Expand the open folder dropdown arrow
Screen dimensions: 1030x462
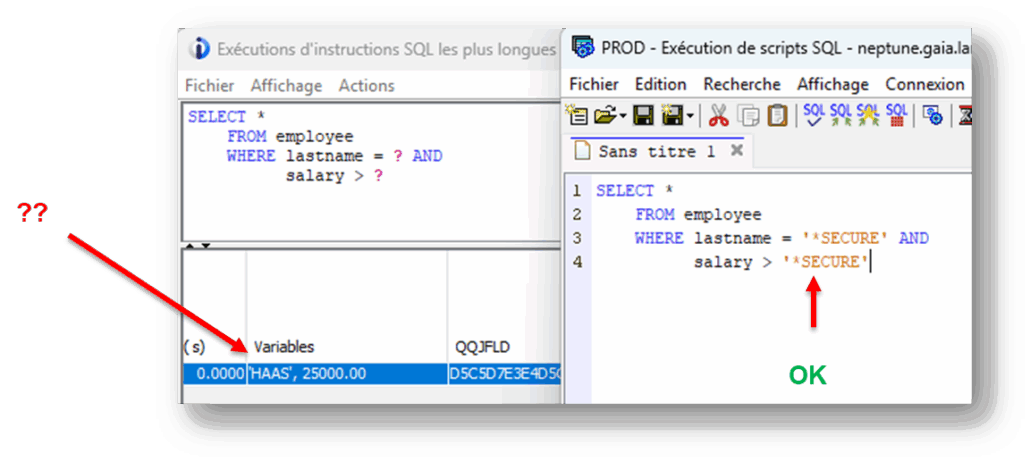[624, 116]
